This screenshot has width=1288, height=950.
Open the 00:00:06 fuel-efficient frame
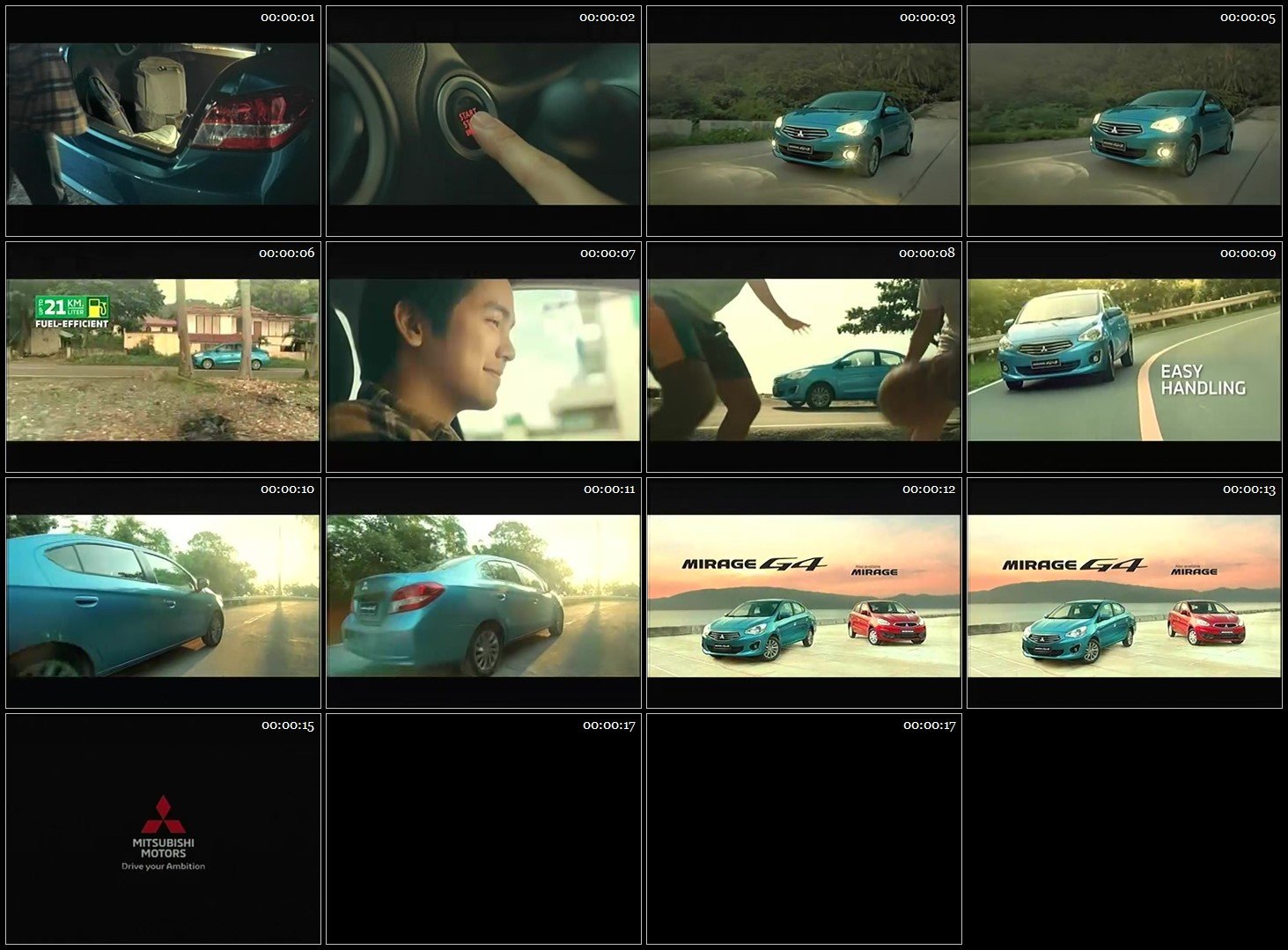(163, 357)
